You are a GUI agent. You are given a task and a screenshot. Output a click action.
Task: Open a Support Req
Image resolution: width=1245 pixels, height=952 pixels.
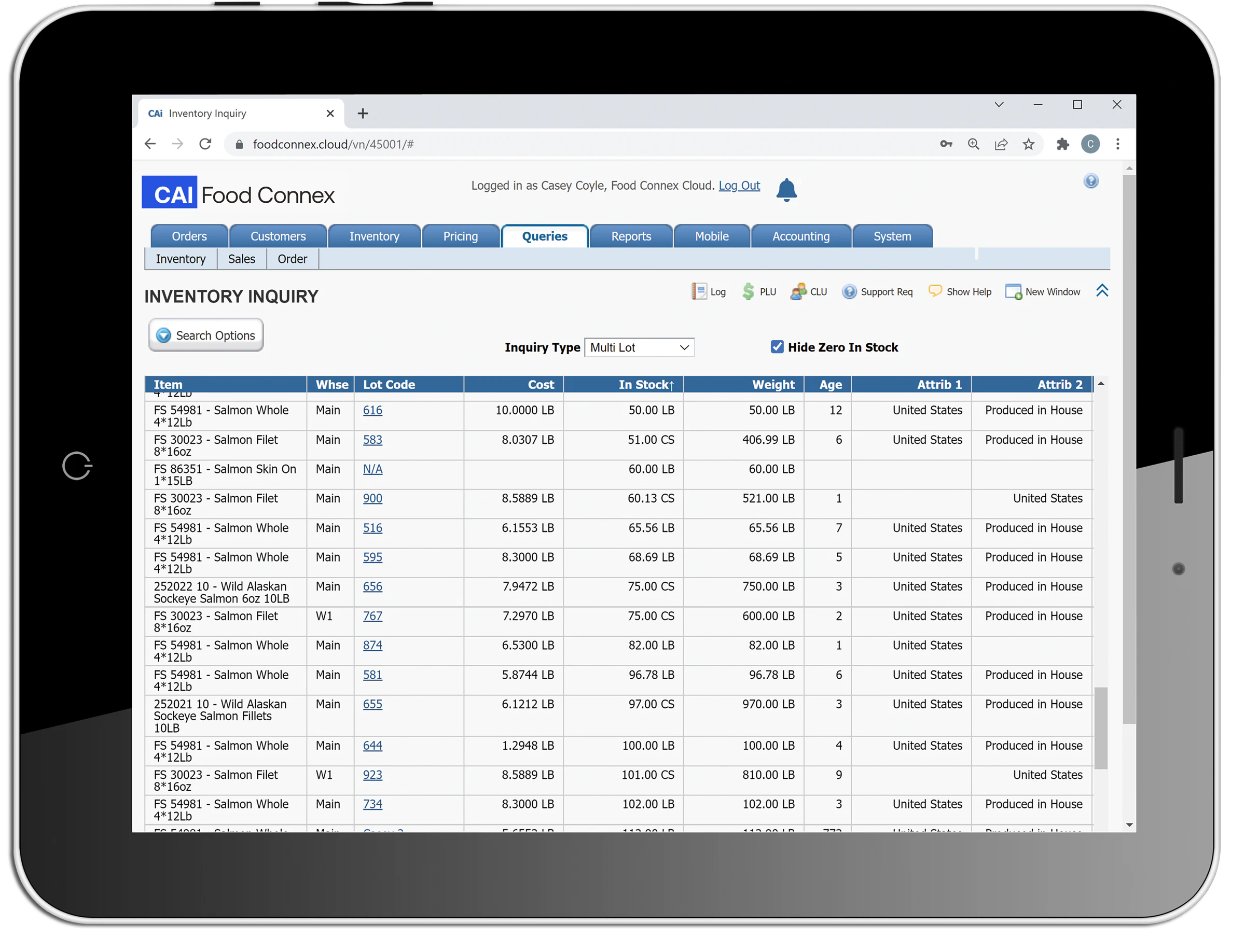[850, 291]
